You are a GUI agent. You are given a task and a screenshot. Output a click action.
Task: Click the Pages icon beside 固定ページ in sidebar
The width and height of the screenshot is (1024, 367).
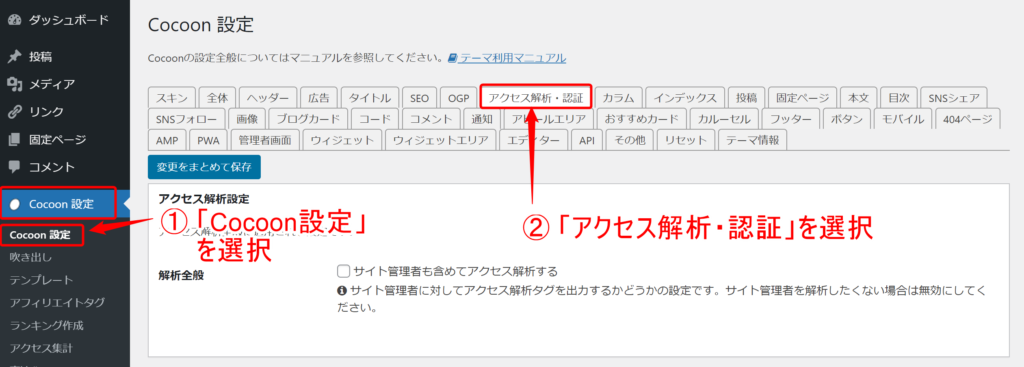14,139
